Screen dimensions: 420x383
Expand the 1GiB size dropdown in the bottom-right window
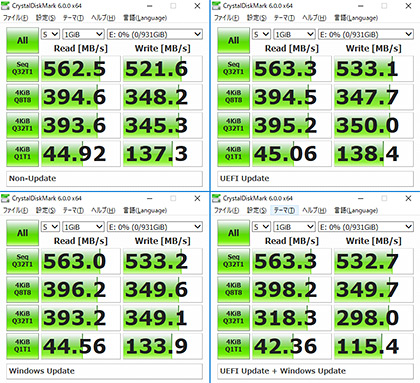[294, 227]
